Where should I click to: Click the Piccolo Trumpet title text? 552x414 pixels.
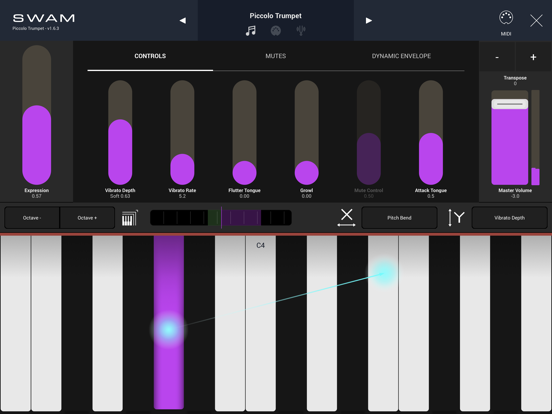click(276, 16)
